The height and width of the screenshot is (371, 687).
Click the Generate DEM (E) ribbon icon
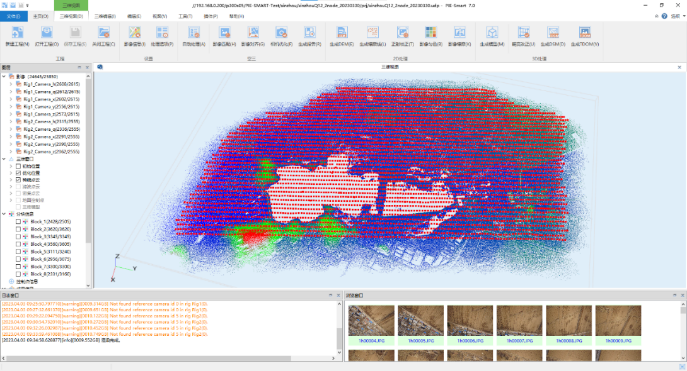click(342, 32)
